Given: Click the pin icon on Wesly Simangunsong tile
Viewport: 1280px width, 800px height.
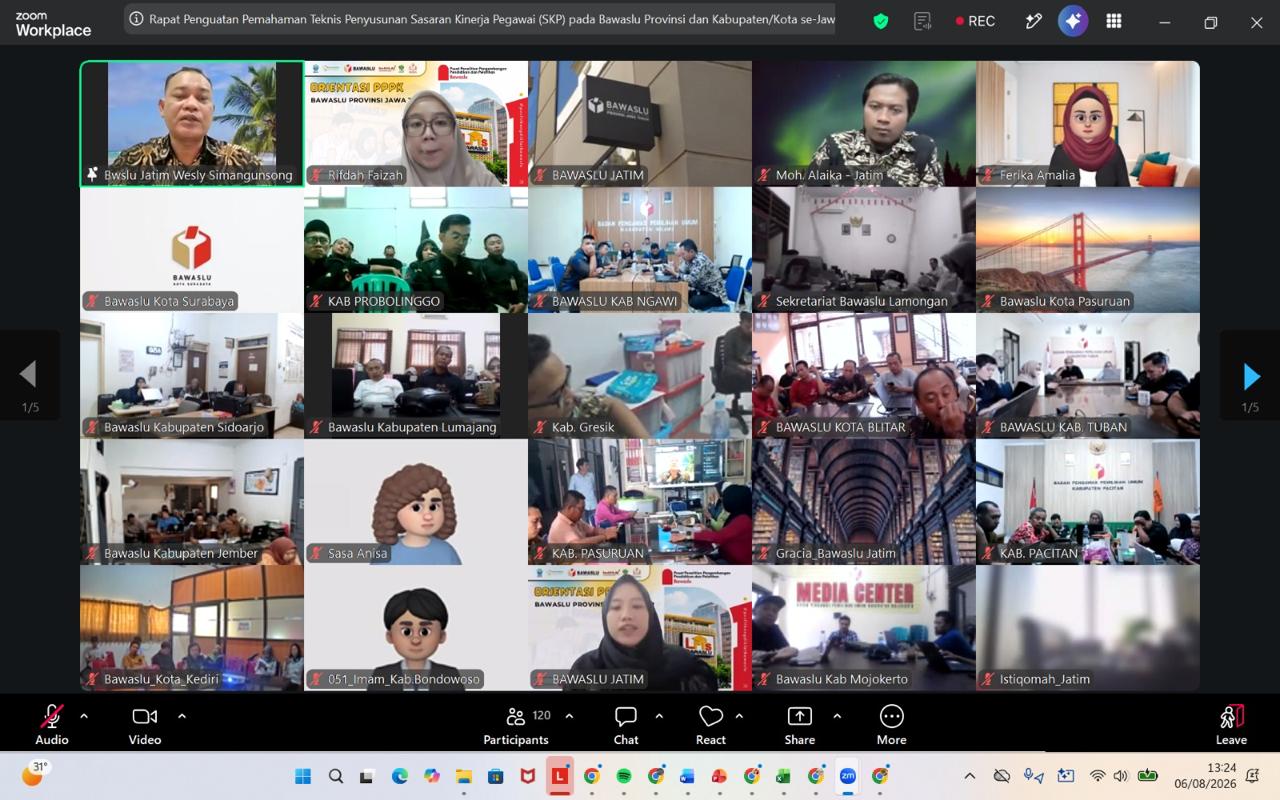Looking at the screenshot, I should pos(93,174).
